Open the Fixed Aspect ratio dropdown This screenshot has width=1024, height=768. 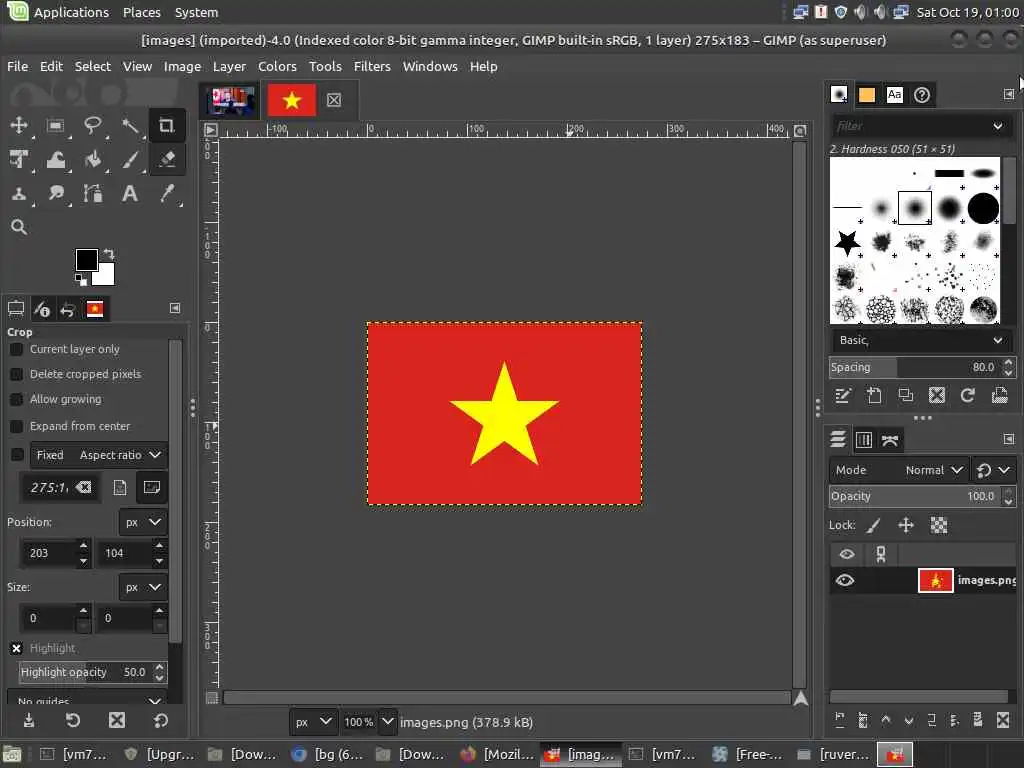click(x=99, y=455)
